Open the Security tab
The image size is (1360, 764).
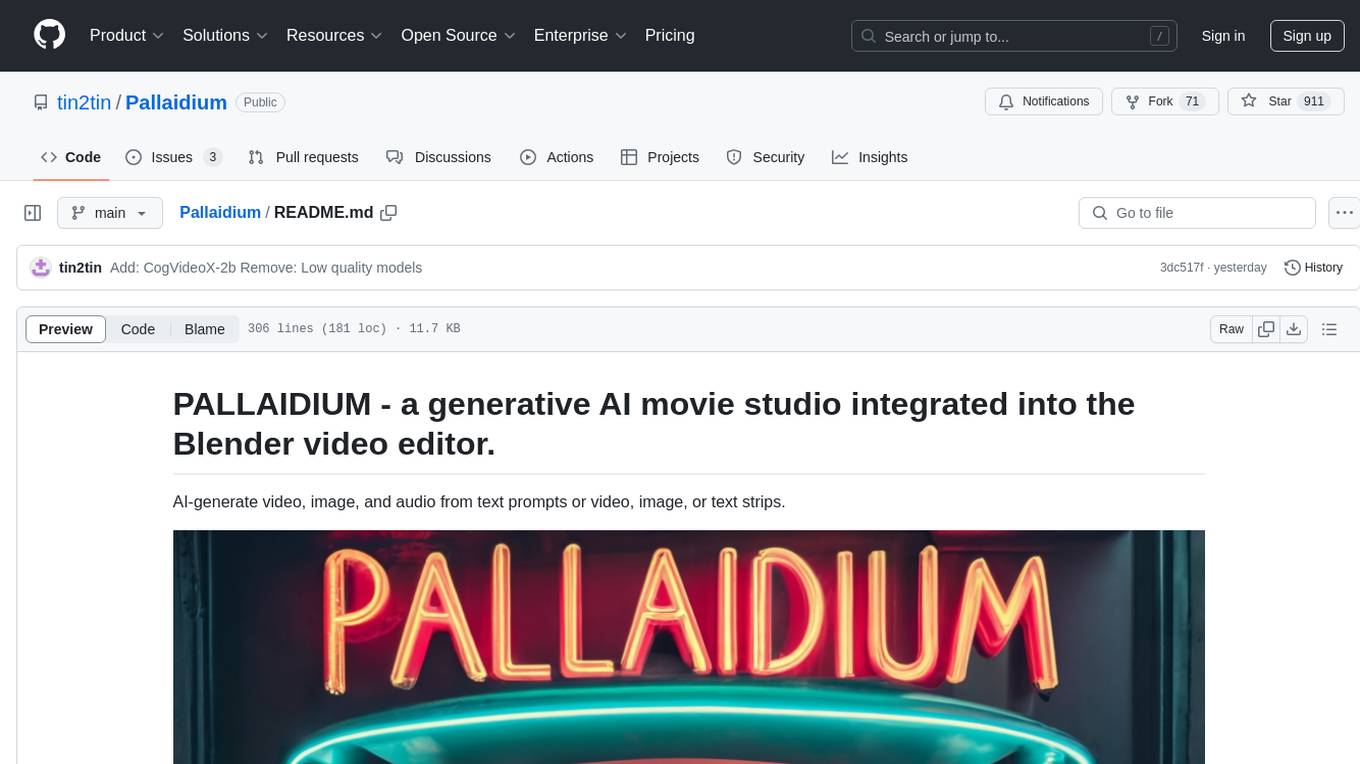tap(765, 157)
